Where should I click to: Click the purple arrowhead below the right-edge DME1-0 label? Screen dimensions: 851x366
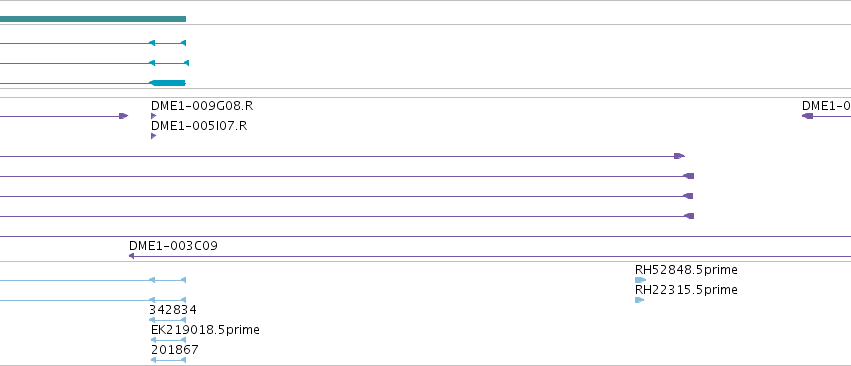click(x=808, y=116)
